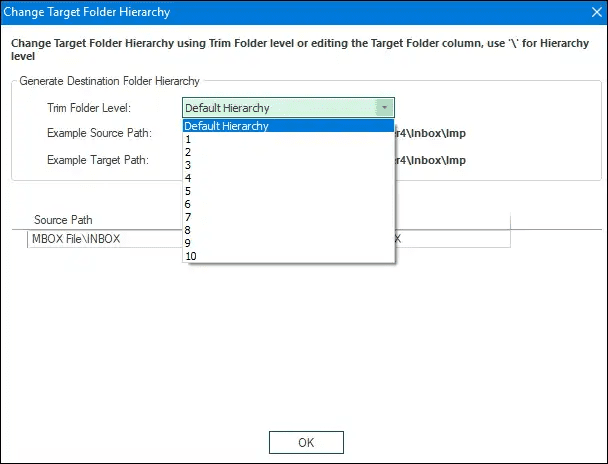
Task: Choose trim level 6 from list
Action: (288, 204)
